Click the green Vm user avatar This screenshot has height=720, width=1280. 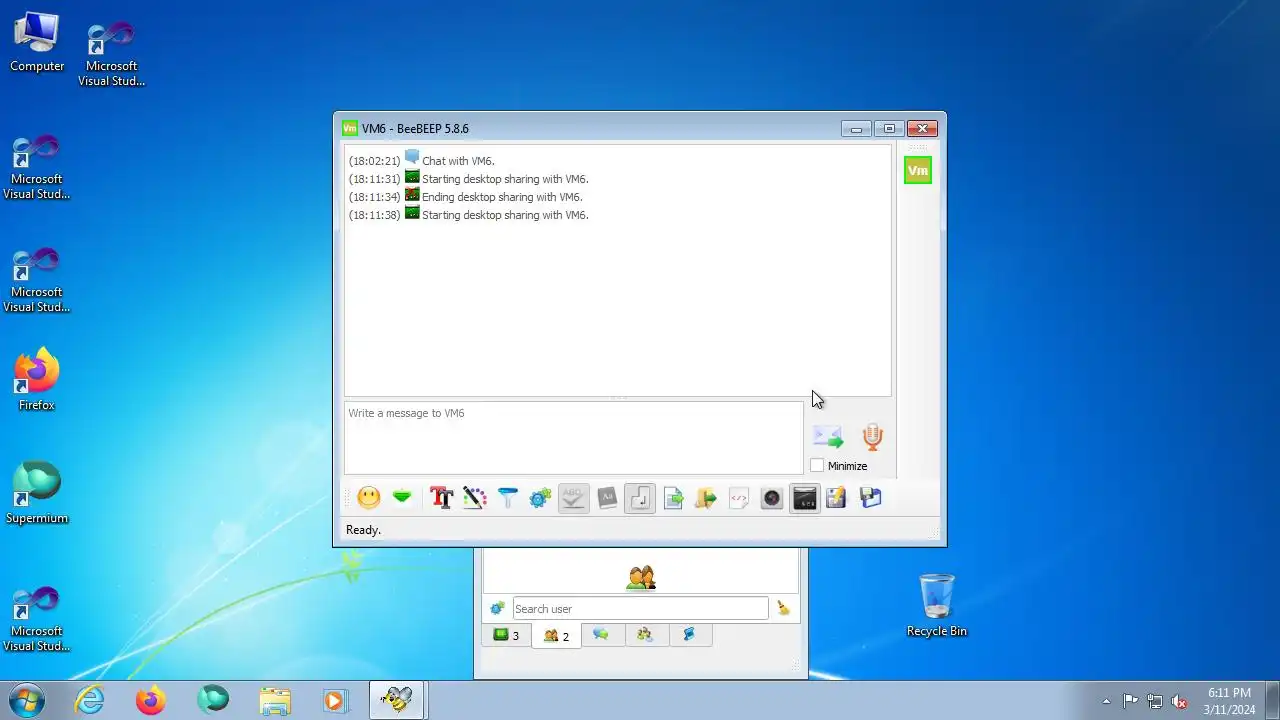[x=918, y=171]
